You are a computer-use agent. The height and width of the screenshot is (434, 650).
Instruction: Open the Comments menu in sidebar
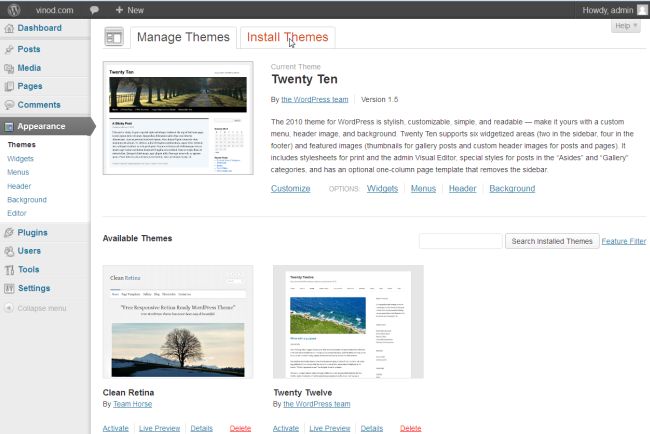39,105
